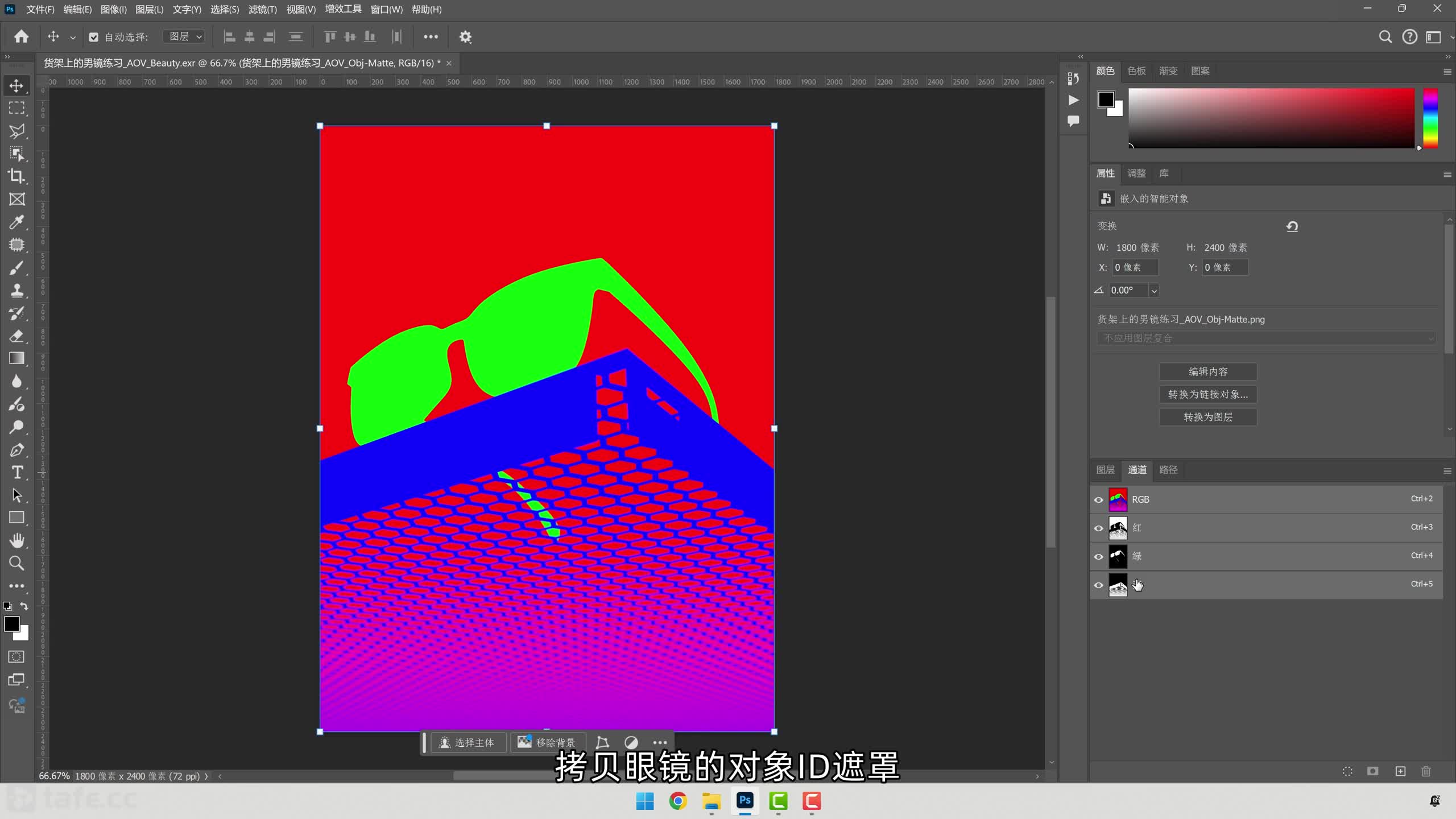The width and height of the screenshot is (1456, 819).
Task: Click Select Subject in contextual bar
Action: pyautogui.click(x=468, y=743)
